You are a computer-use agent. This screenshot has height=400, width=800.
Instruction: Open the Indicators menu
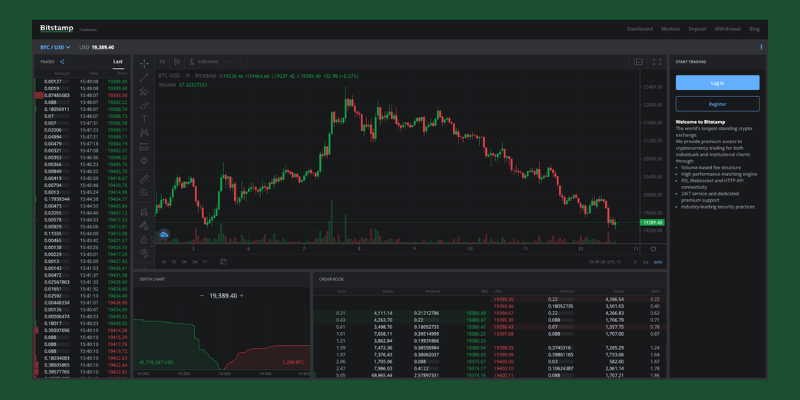click(x=205, y=61)
